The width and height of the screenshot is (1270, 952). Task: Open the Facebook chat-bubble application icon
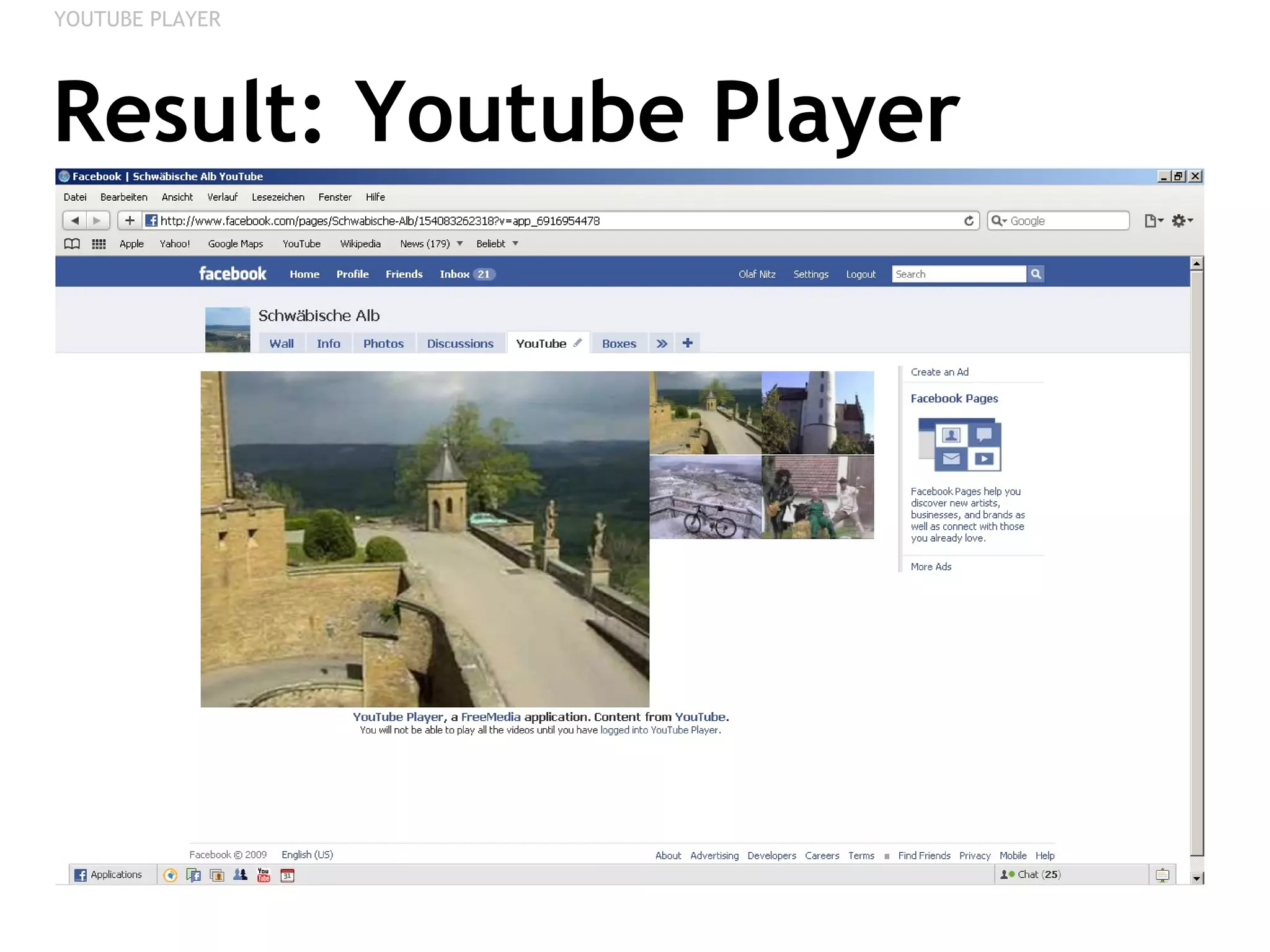click(193, 875)
